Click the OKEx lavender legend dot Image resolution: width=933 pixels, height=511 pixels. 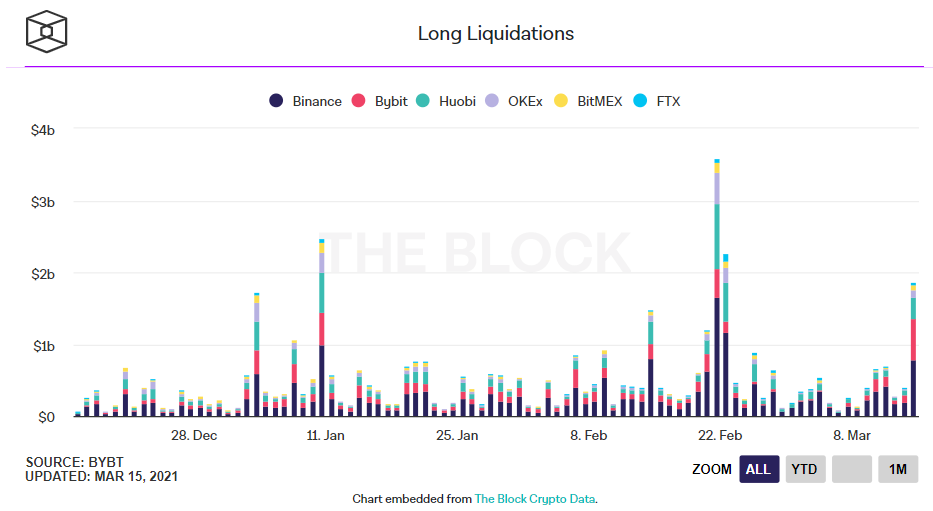491,101
